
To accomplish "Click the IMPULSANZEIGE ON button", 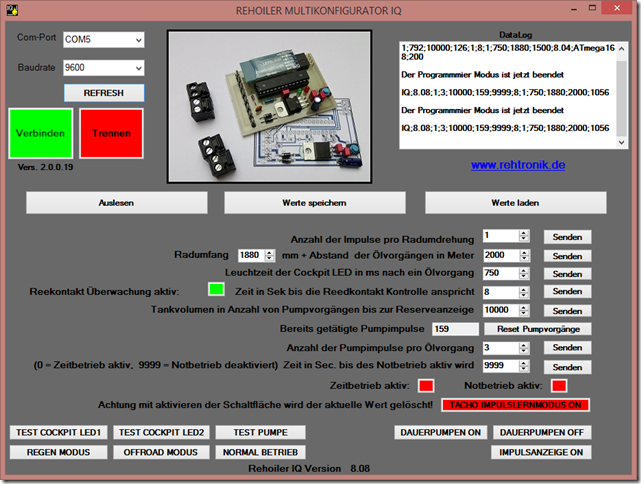I will pyautogui.click(x=541, y=452).
